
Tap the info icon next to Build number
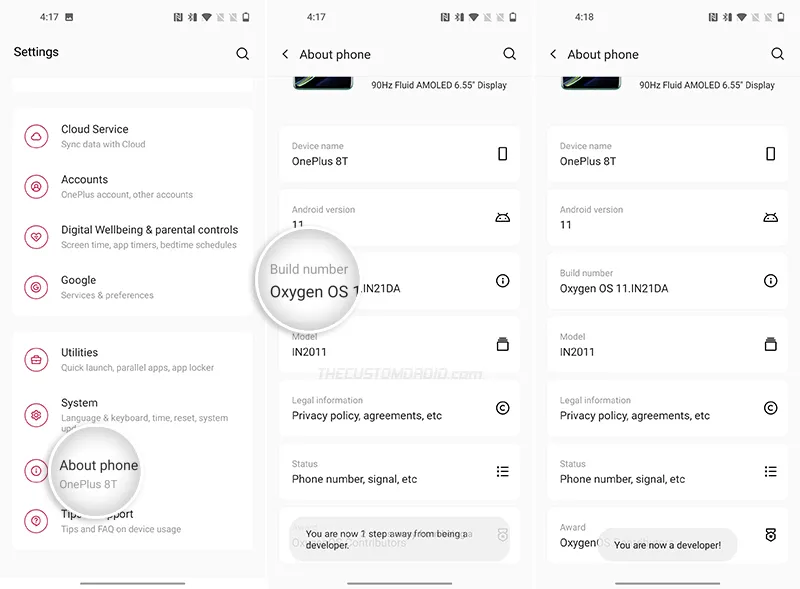point(503,281)
